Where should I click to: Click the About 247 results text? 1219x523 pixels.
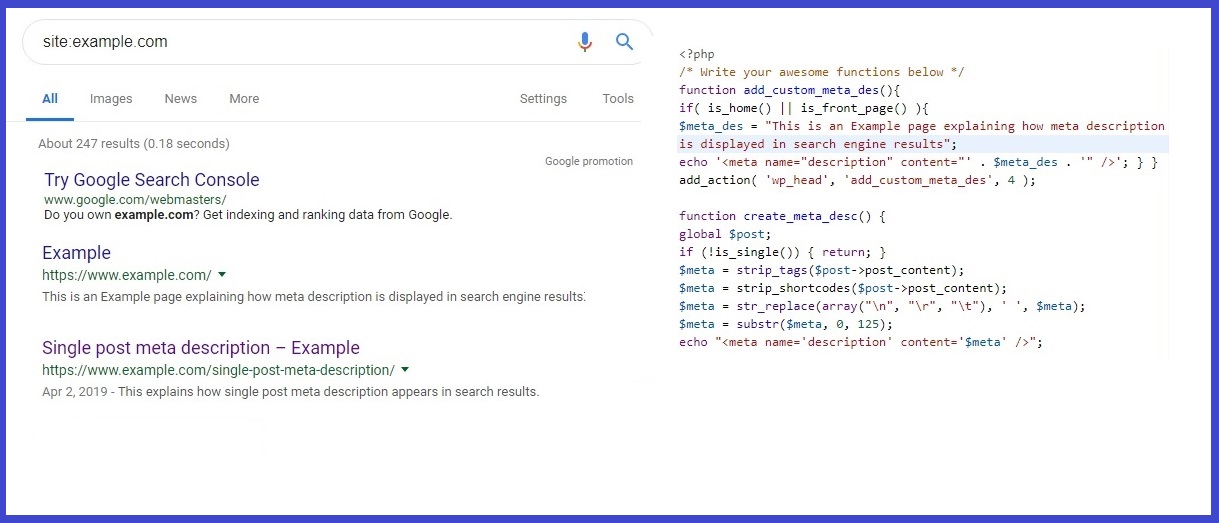pyautogui.click(x=134, y=144)
